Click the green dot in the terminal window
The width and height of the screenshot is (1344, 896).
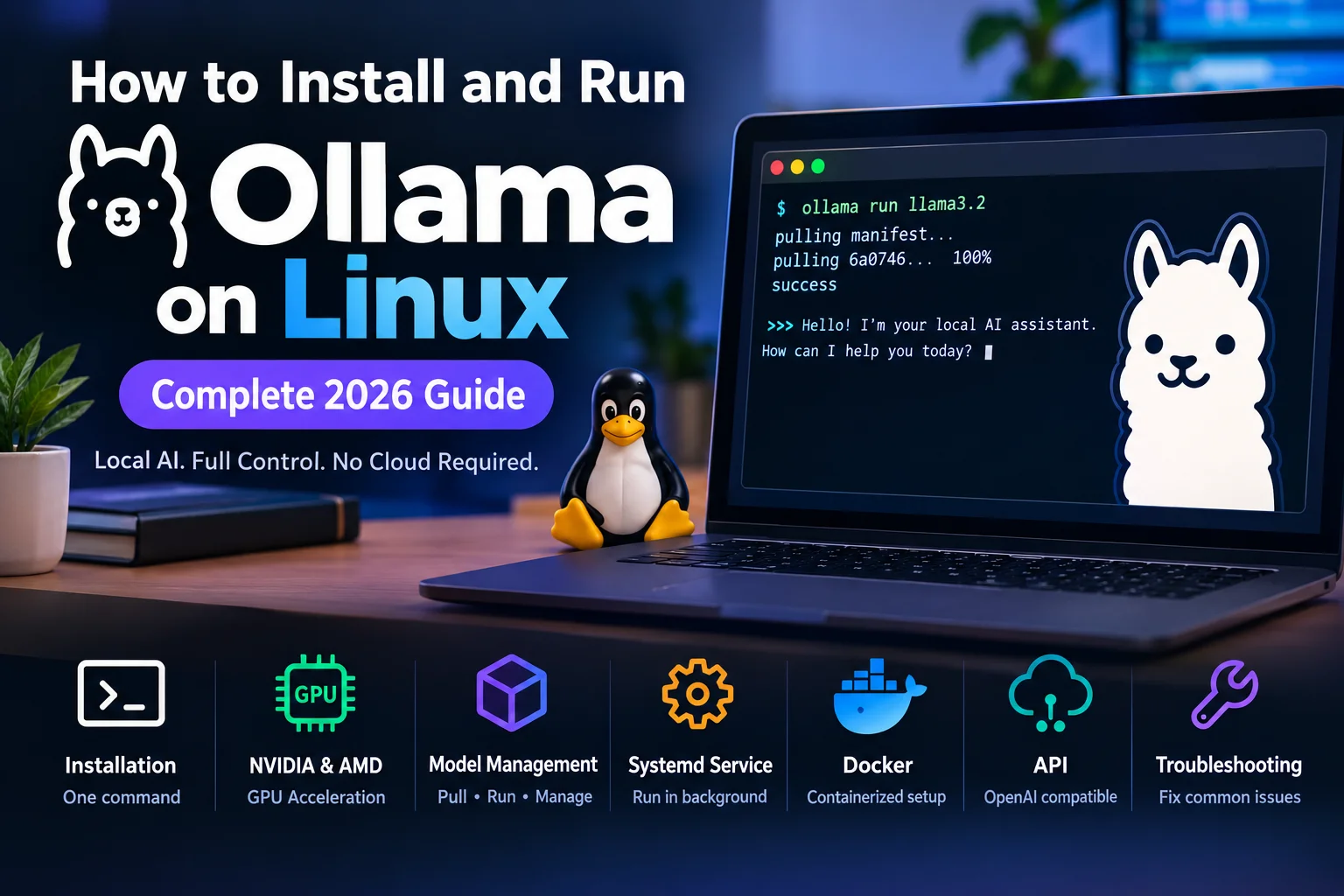pos(818,166)
